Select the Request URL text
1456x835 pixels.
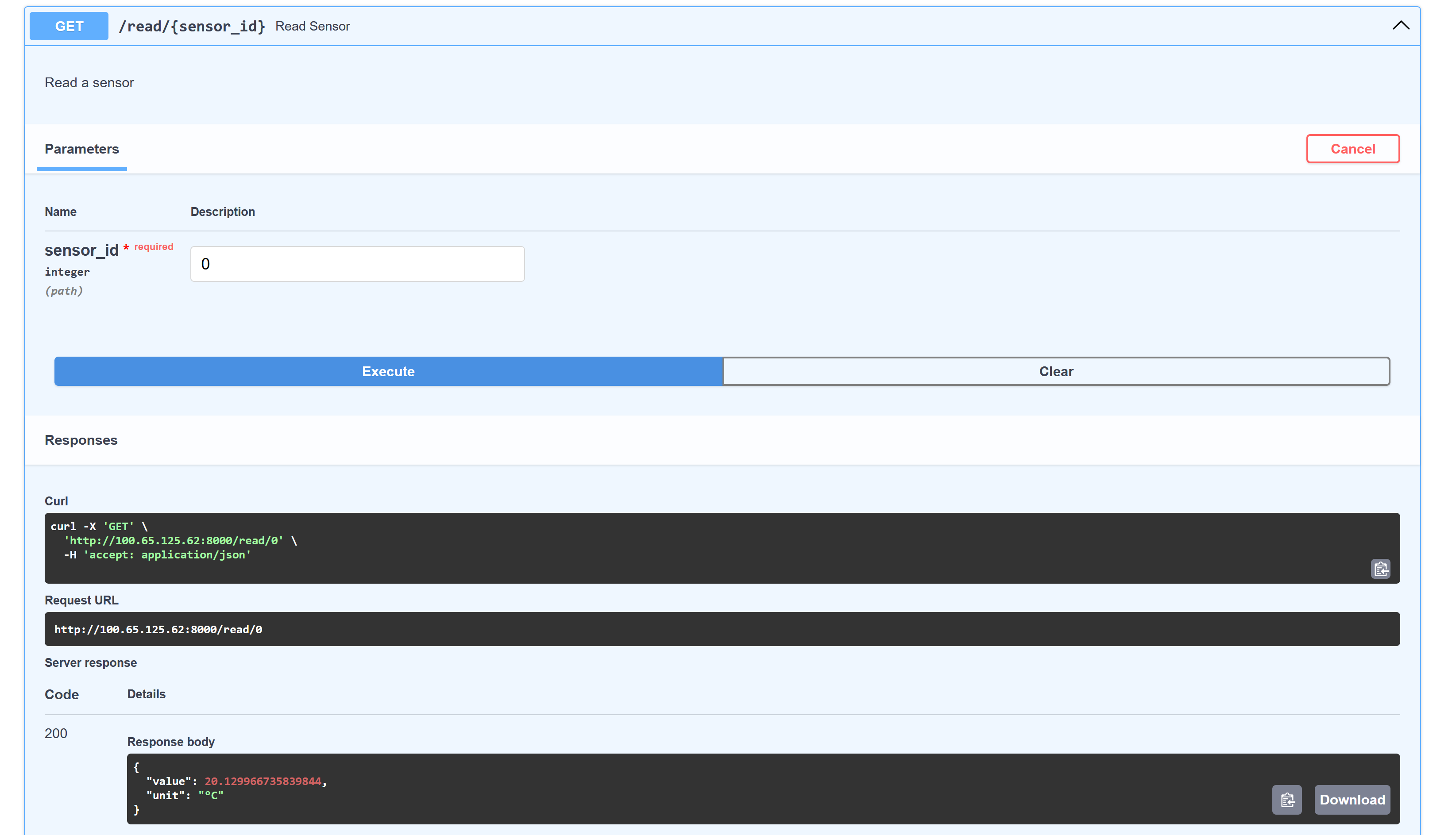point(158,628)
